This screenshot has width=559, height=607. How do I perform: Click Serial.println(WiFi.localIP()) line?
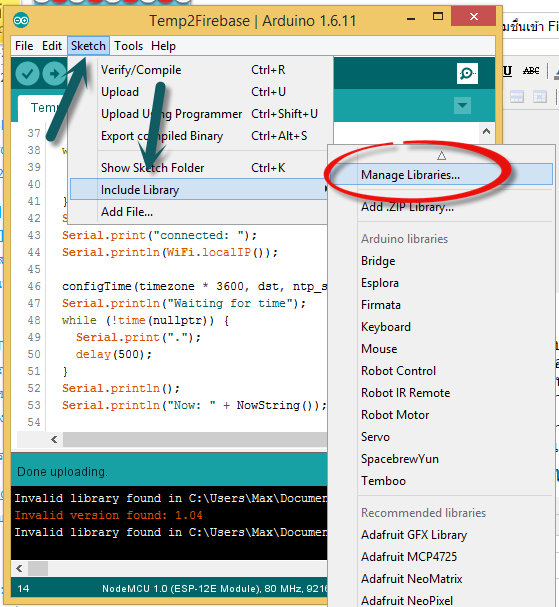[x=170, y=252]
